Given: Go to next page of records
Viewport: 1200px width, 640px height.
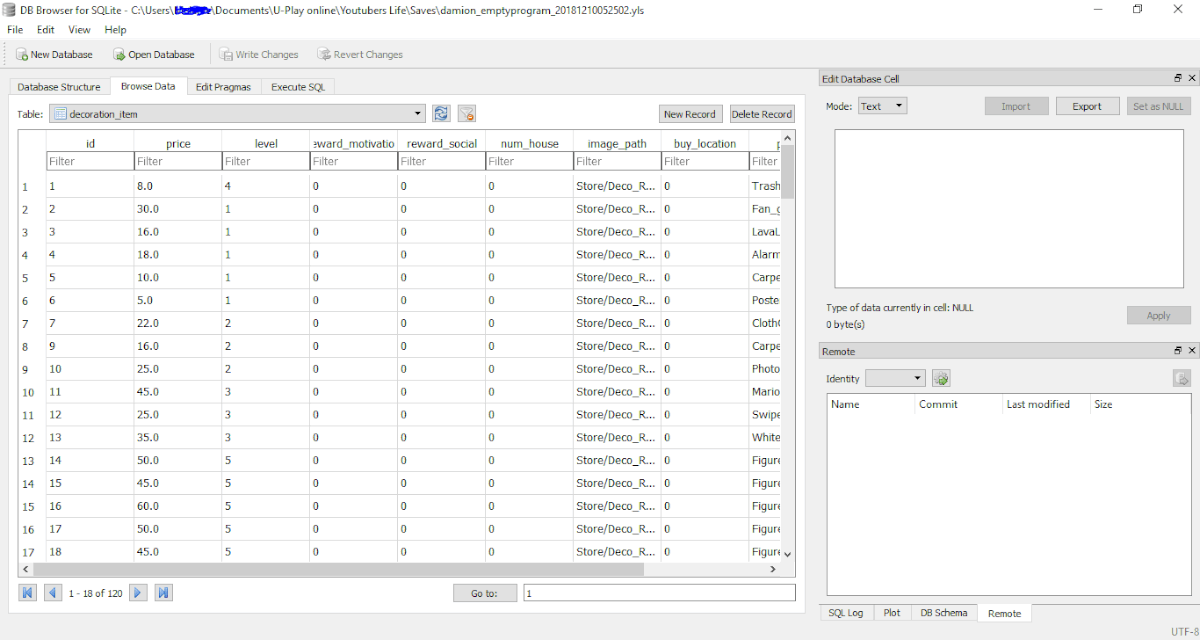Looking at the screenshot, I should pyautogui.click(x=139, y=593).
